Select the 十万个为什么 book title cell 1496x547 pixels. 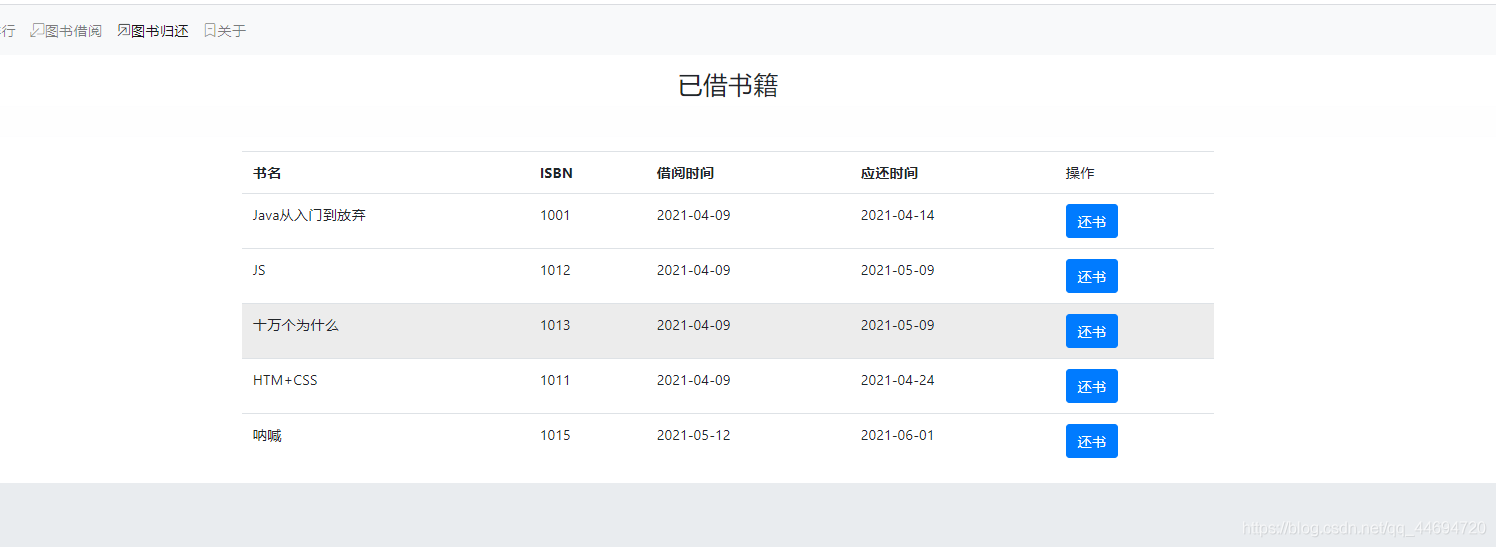click(x=296, y=325)
